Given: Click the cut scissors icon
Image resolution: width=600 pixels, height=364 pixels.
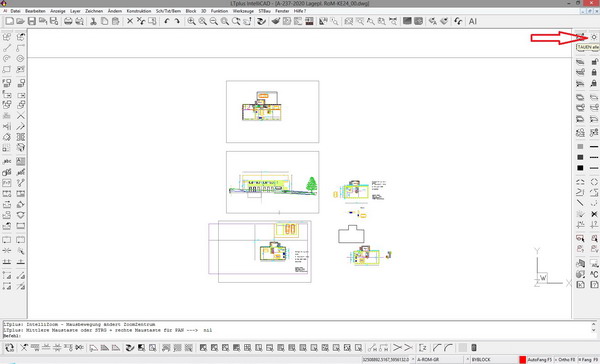Looking at the screenshot, I should tap(93, 21).
